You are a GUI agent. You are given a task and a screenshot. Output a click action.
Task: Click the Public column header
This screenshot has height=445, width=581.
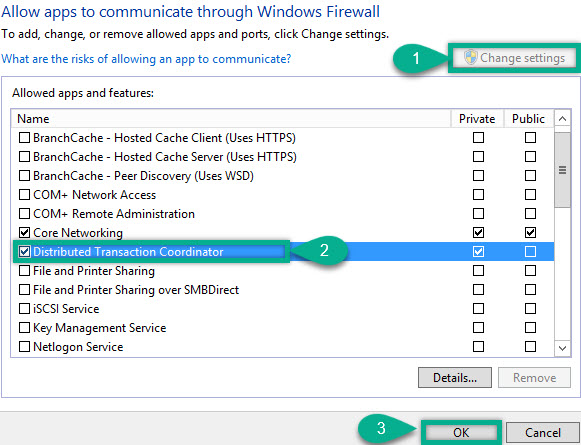tap(529, 119)
